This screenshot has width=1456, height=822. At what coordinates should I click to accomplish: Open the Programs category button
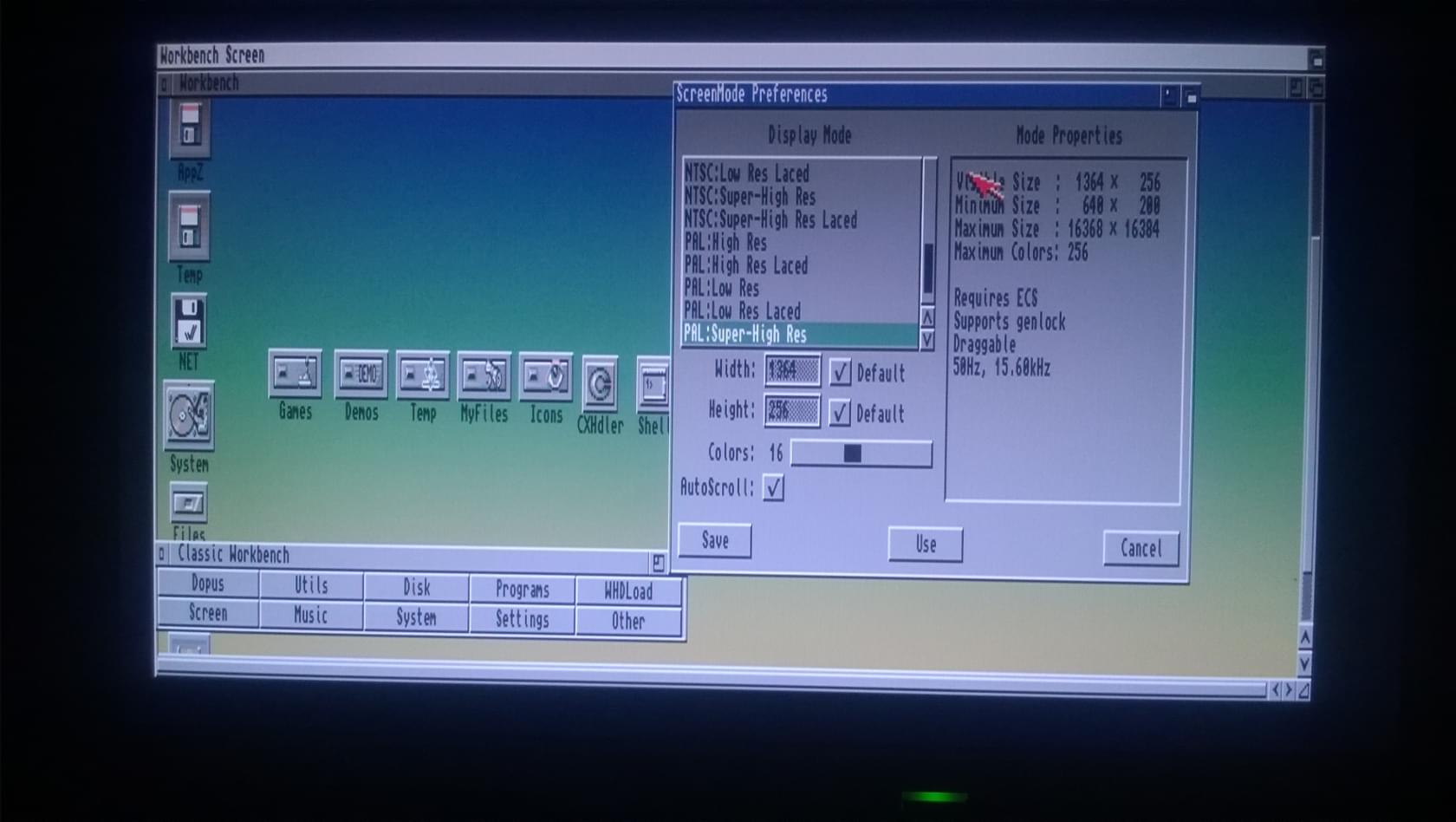click(x=523, y=590)
